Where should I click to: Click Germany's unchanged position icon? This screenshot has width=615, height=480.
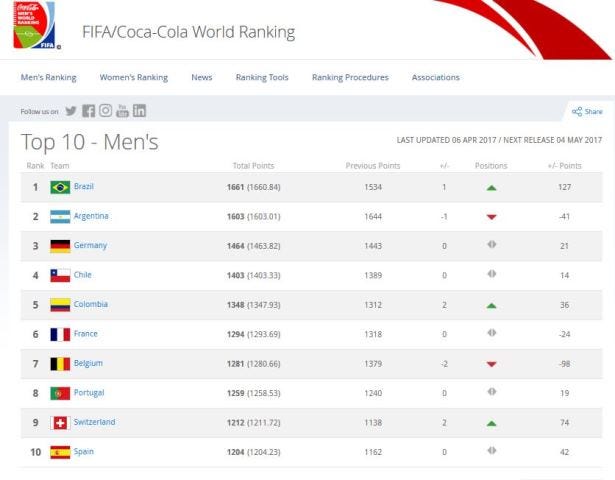491,244
